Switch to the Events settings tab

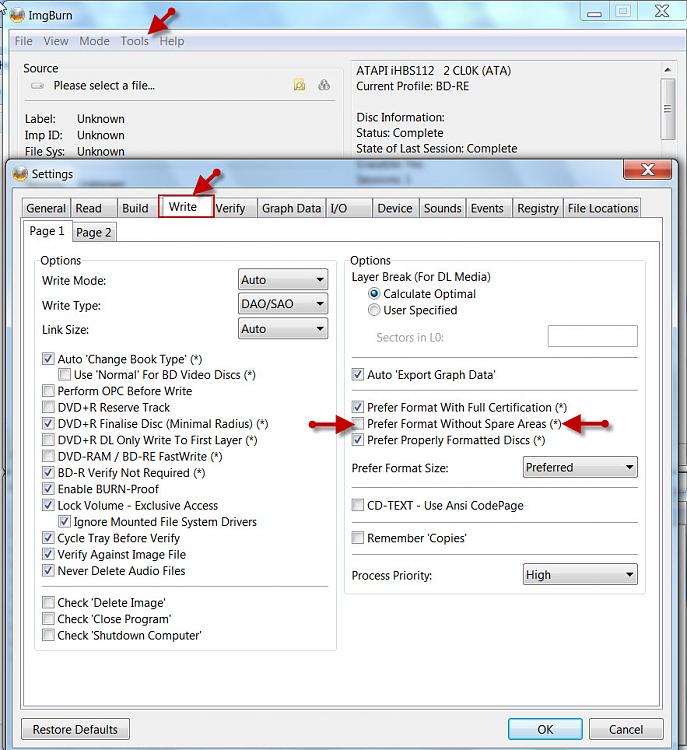tap(487, 209)
